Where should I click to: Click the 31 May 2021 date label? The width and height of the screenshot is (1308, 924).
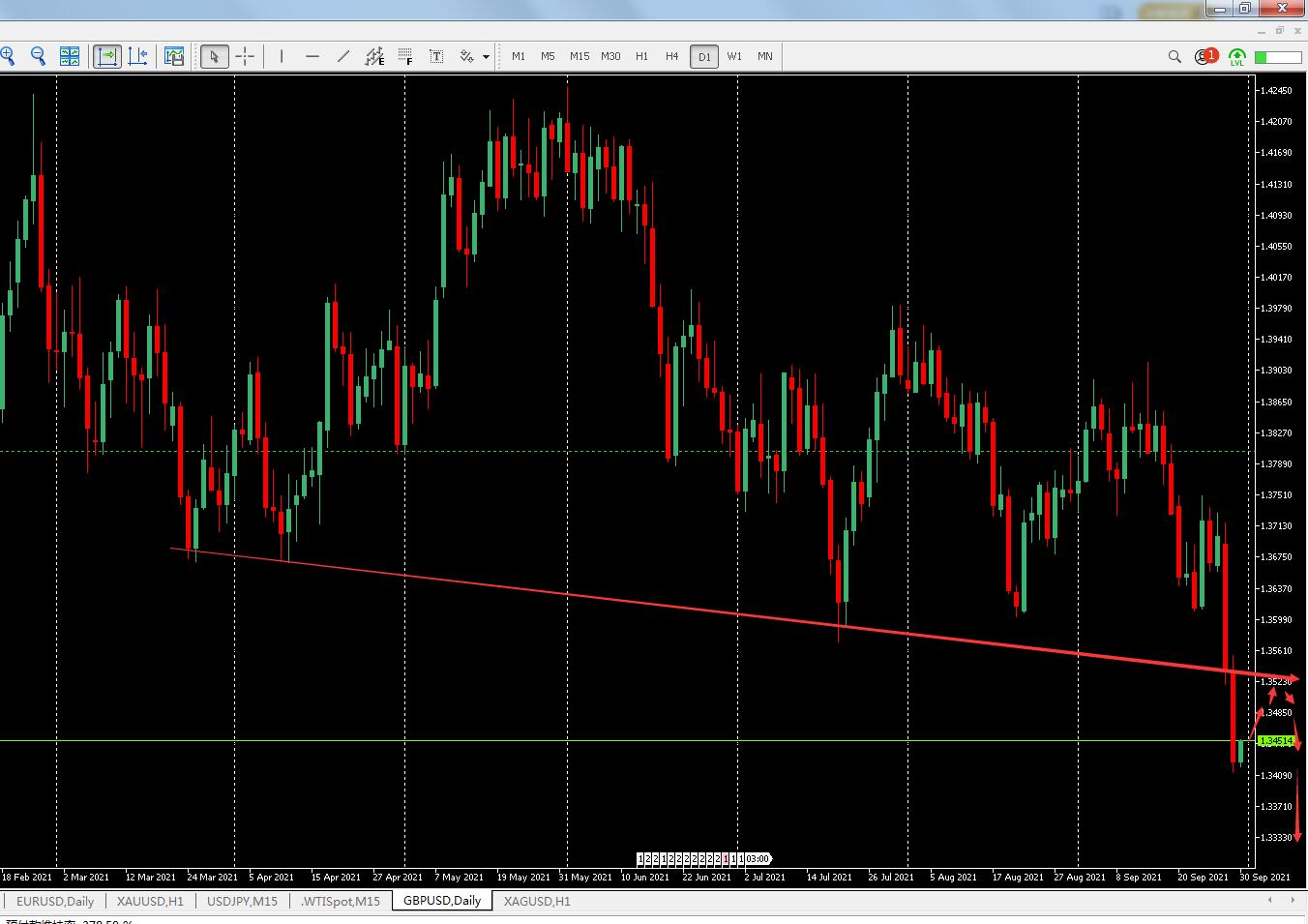coord(585,878)
